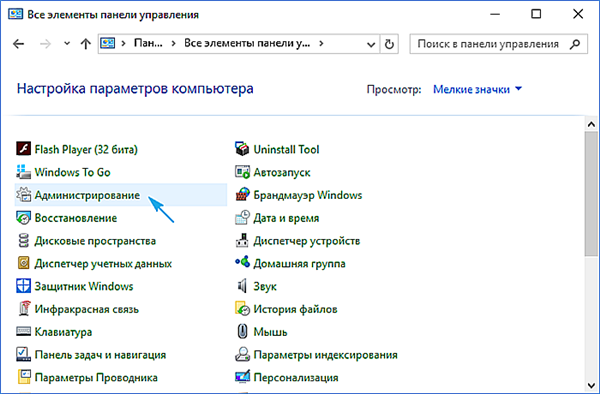Image resolution: width=600 pixels, height=394 pixels.
Task: Click the Windows To Go icon
Action: (x=23, y=172)
